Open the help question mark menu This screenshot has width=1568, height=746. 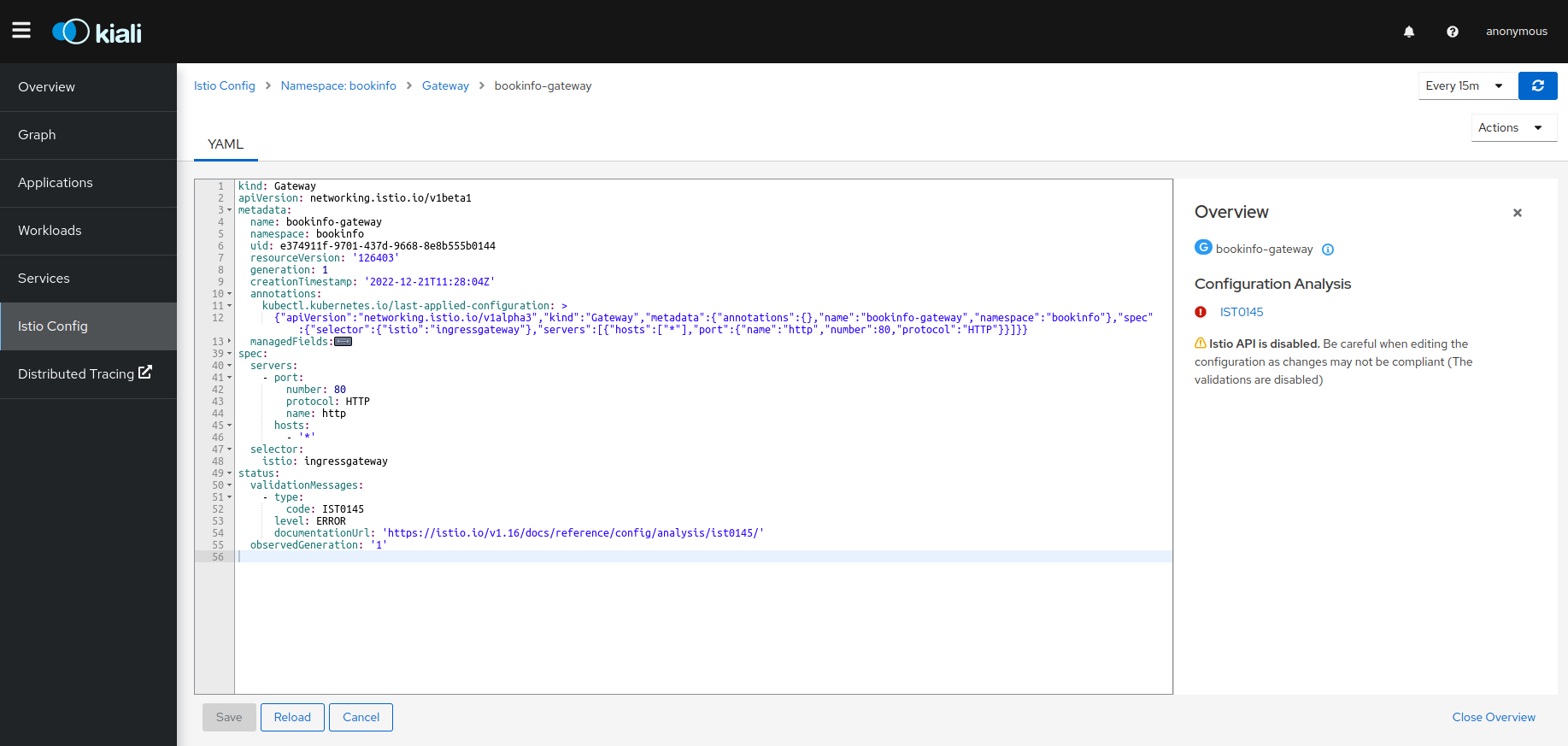(x=1453, y=32)
